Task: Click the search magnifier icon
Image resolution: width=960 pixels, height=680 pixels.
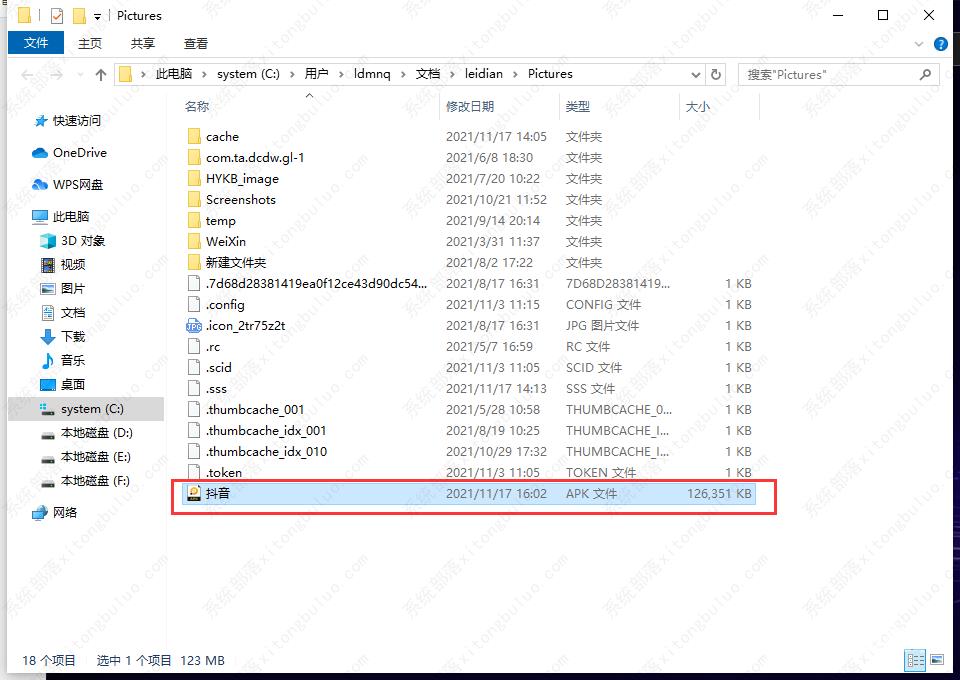Action: pos(925,75)
